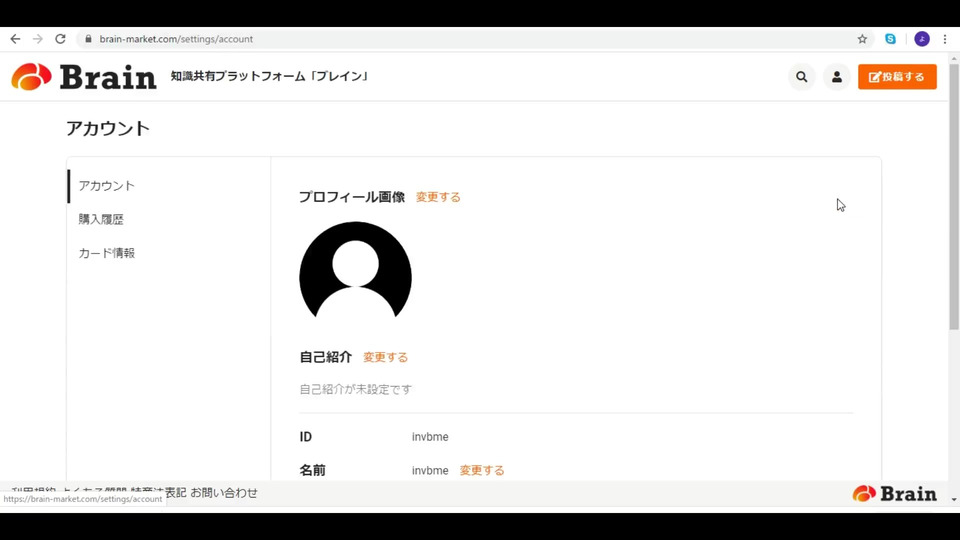Click 自己紹介が未設定です placeholder text
Image resolution: width=960 pixels, height=540 pixels.
click(356, 389)
